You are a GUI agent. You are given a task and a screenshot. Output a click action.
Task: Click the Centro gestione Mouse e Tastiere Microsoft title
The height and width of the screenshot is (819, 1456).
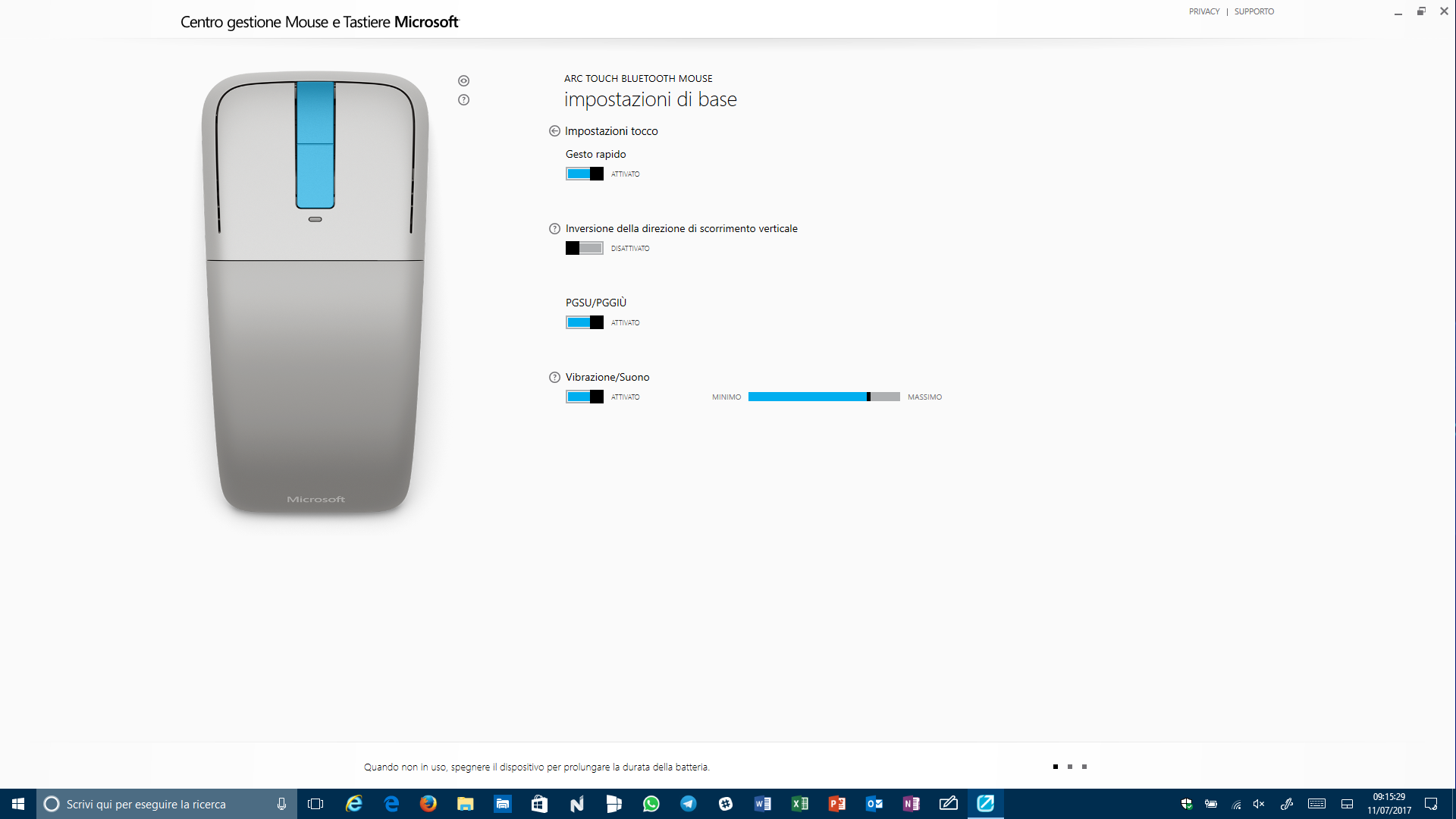pyautogui.click(x=319, y=22)
